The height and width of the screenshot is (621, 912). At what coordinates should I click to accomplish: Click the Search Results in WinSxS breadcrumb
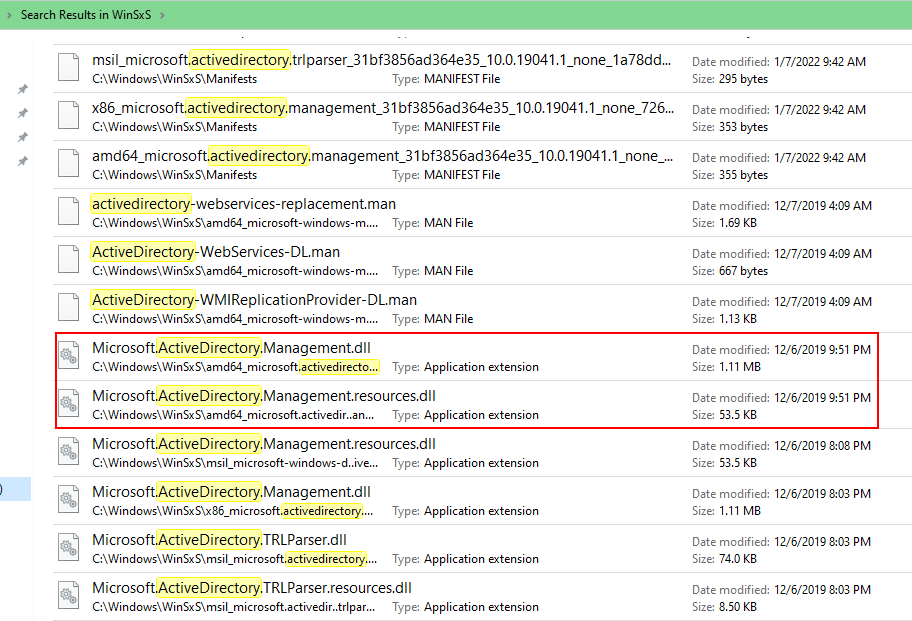pyautogui.click(x=86, y=15)
